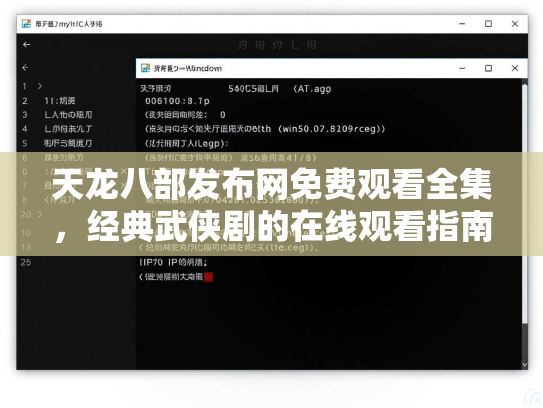Image resolution: width=543 pixels, height=408 pixels.
Task: Select the text "(win50.07.8209rceg))"
Action: [x=331, y=129]
